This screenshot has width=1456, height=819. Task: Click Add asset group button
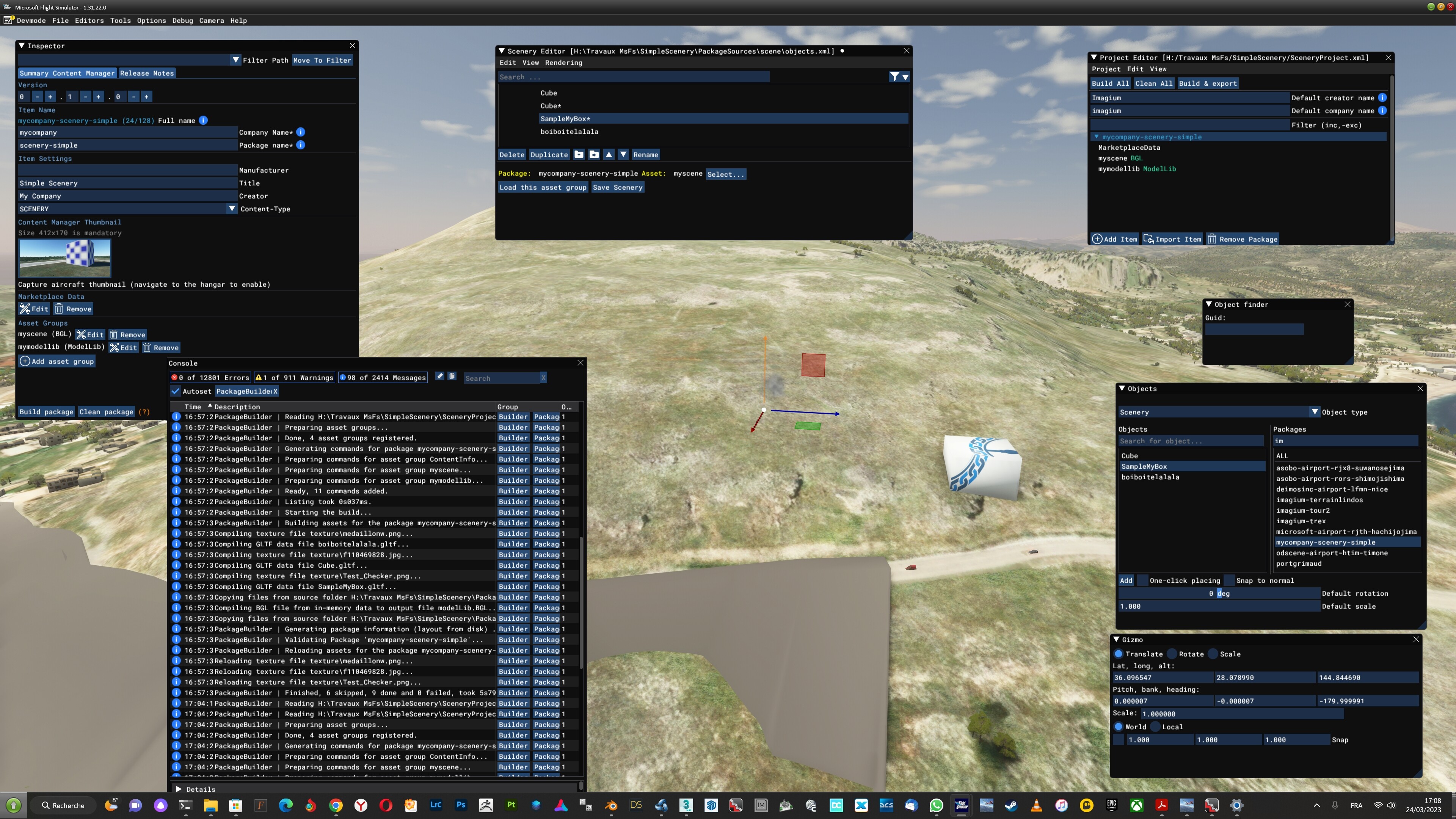pos(56,361)
